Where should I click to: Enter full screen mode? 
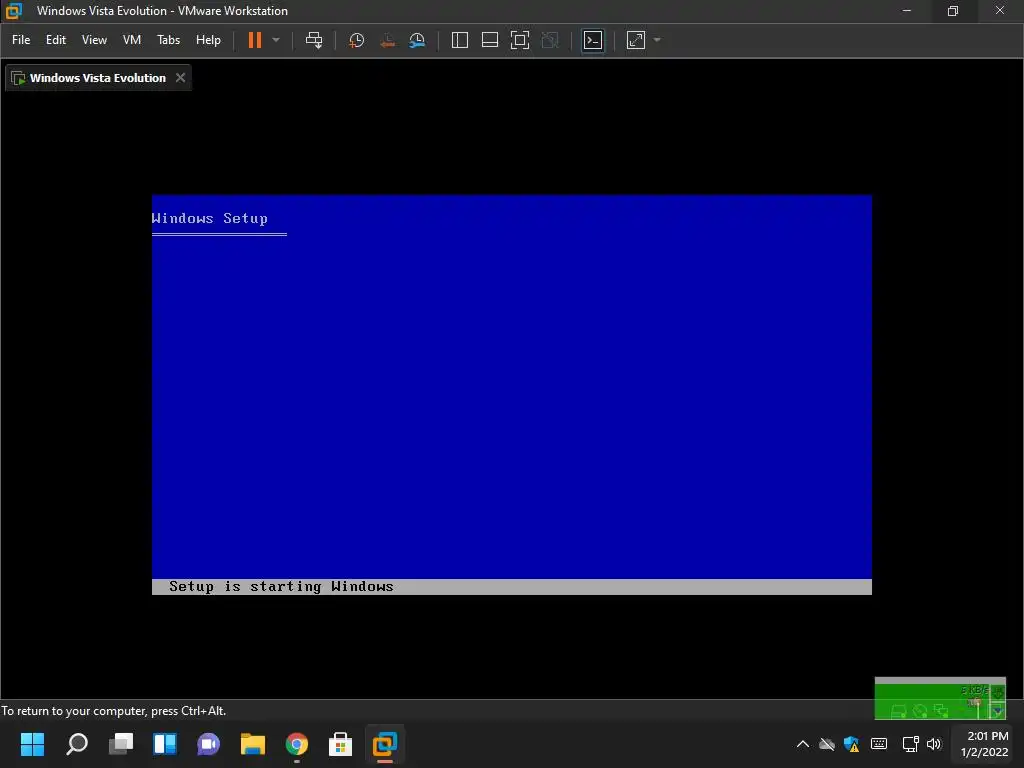[x=520, y=40]
